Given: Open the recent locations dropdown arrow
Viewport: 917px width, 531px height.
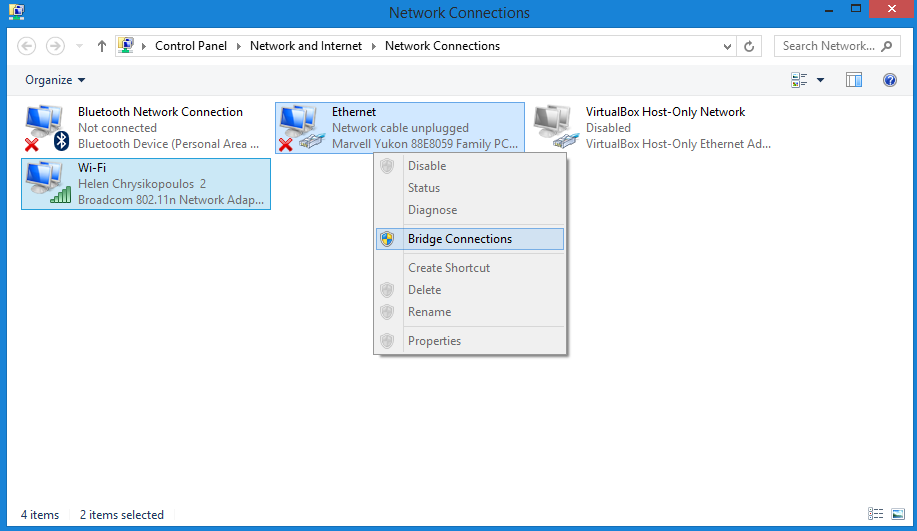Looking at the screenshot, I should coord(80,46).
